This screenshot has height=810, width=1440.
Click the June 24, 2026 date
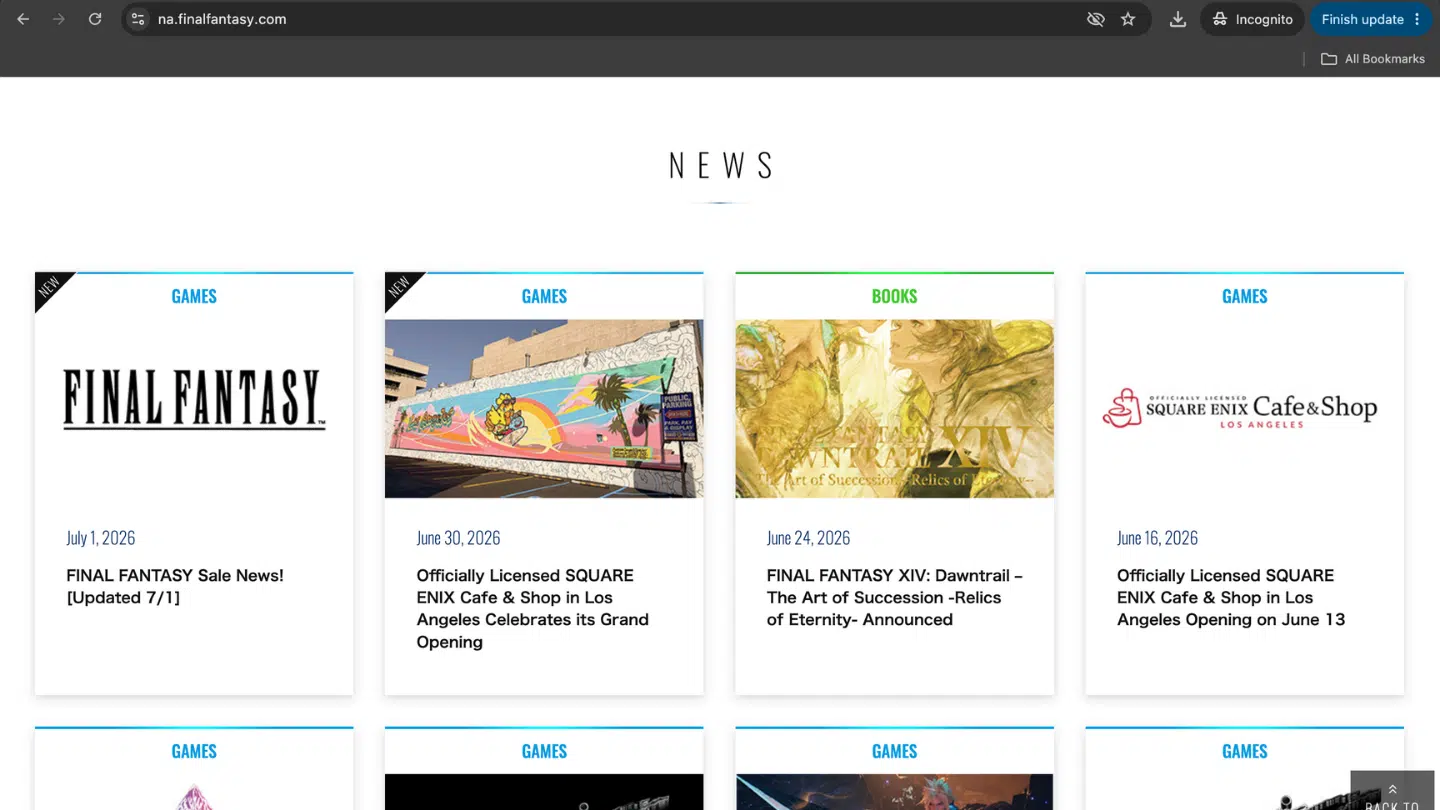click(808, 538)
